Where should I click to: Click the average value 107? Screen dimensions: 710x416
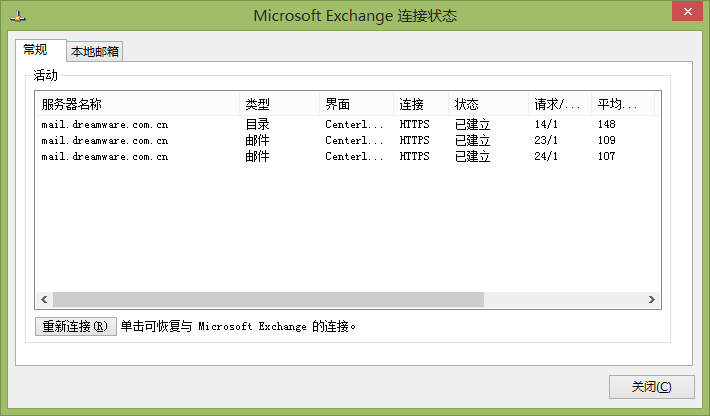click(x=606, y=156)
